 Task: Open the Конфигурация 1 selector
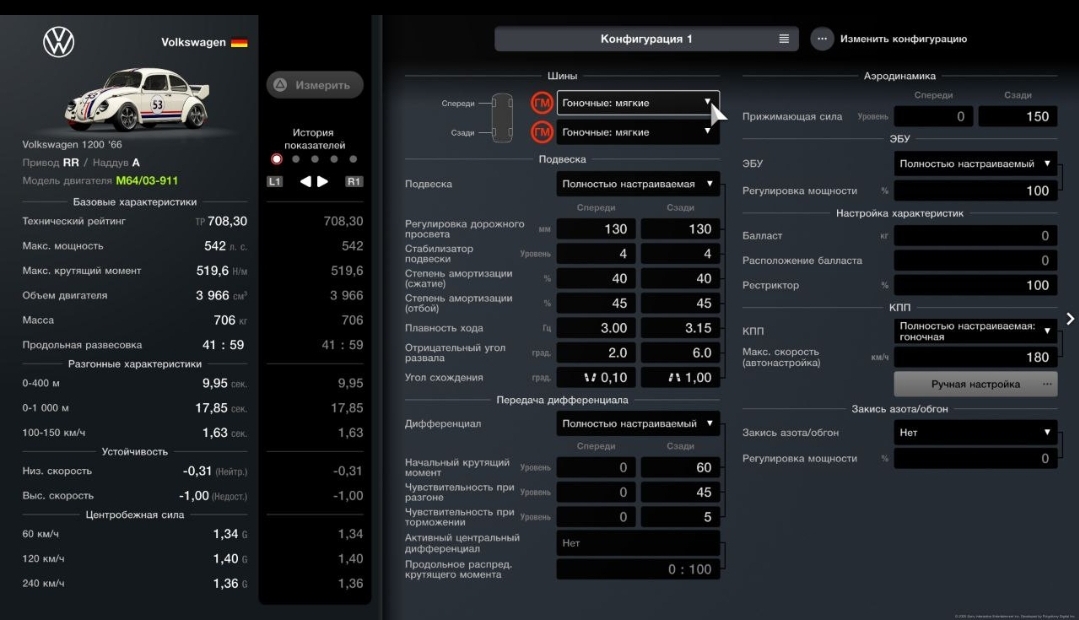(x=646, y=39)
